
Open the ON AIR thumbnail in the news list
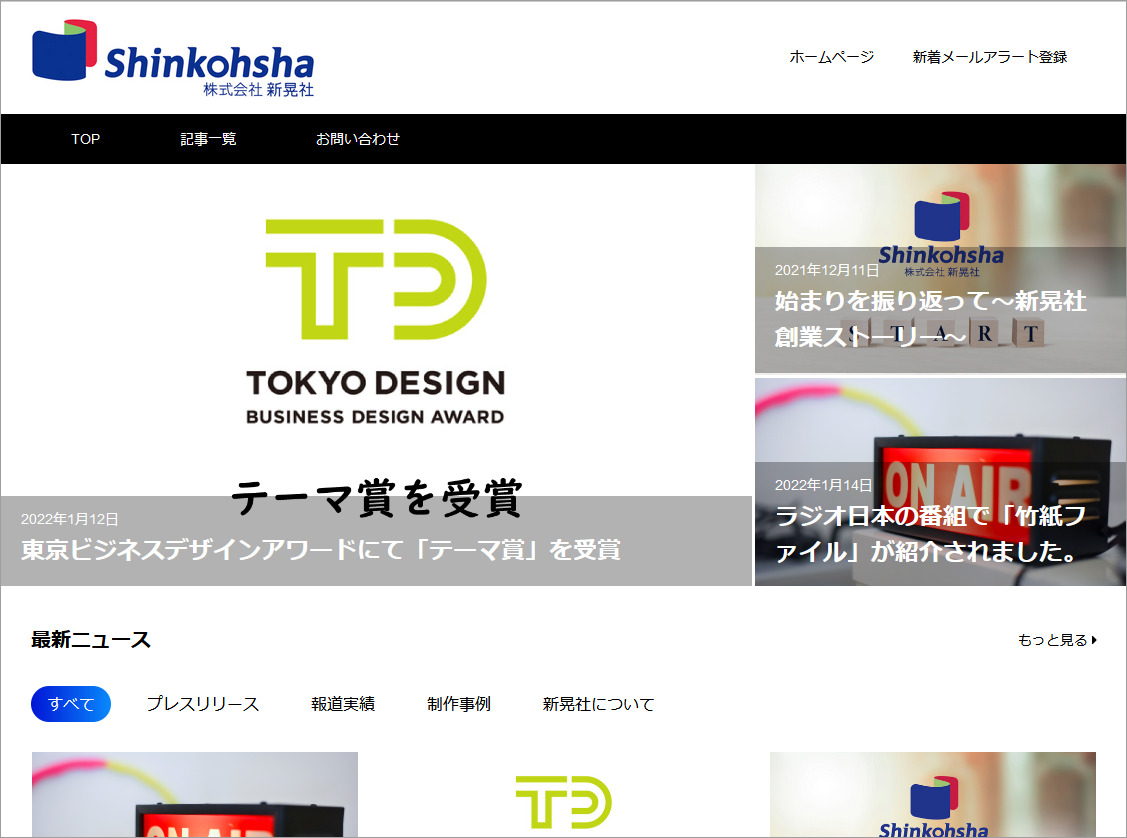pos(195,794)
